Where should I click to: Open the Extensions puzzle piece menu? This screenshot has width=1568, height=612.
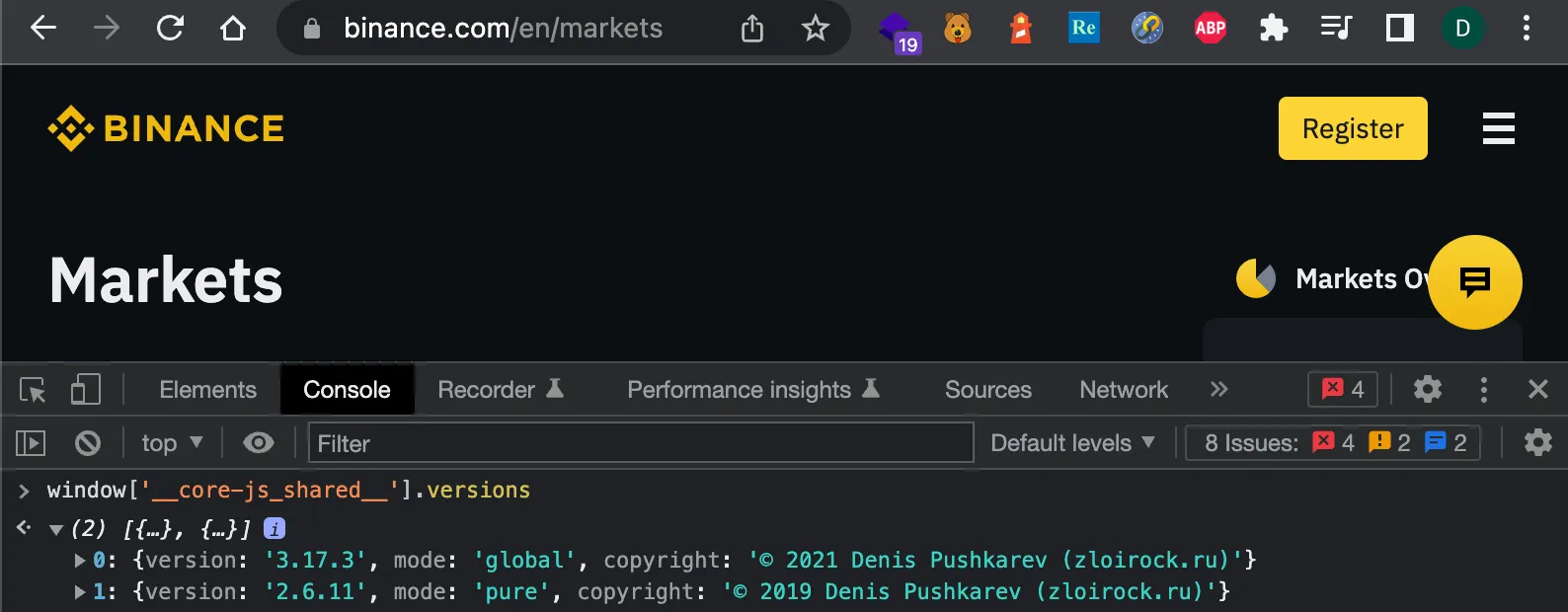tap(1274, 28)
